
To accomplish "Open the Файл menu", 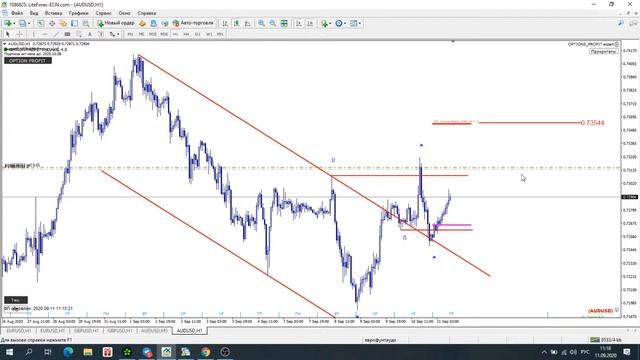I will [x=17, y=13].
